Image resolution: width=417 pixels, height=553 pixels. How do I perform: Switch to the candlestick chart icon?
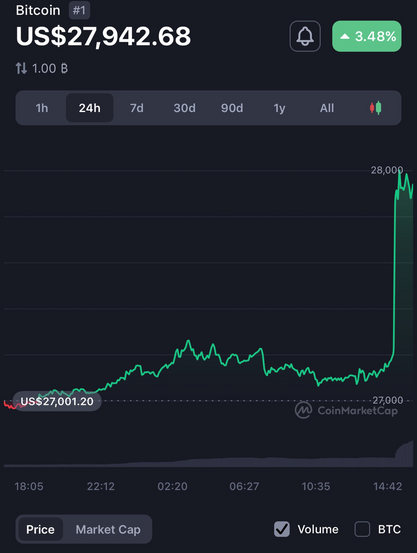click(375, 108)
